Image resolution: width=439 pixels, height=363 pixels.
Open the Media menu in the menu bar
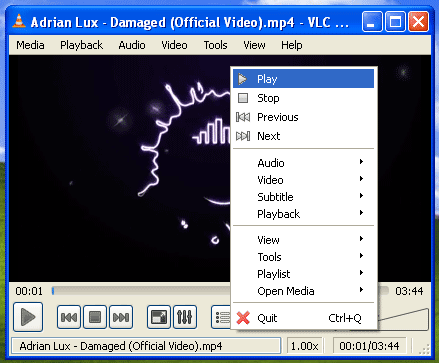(30, 45)
